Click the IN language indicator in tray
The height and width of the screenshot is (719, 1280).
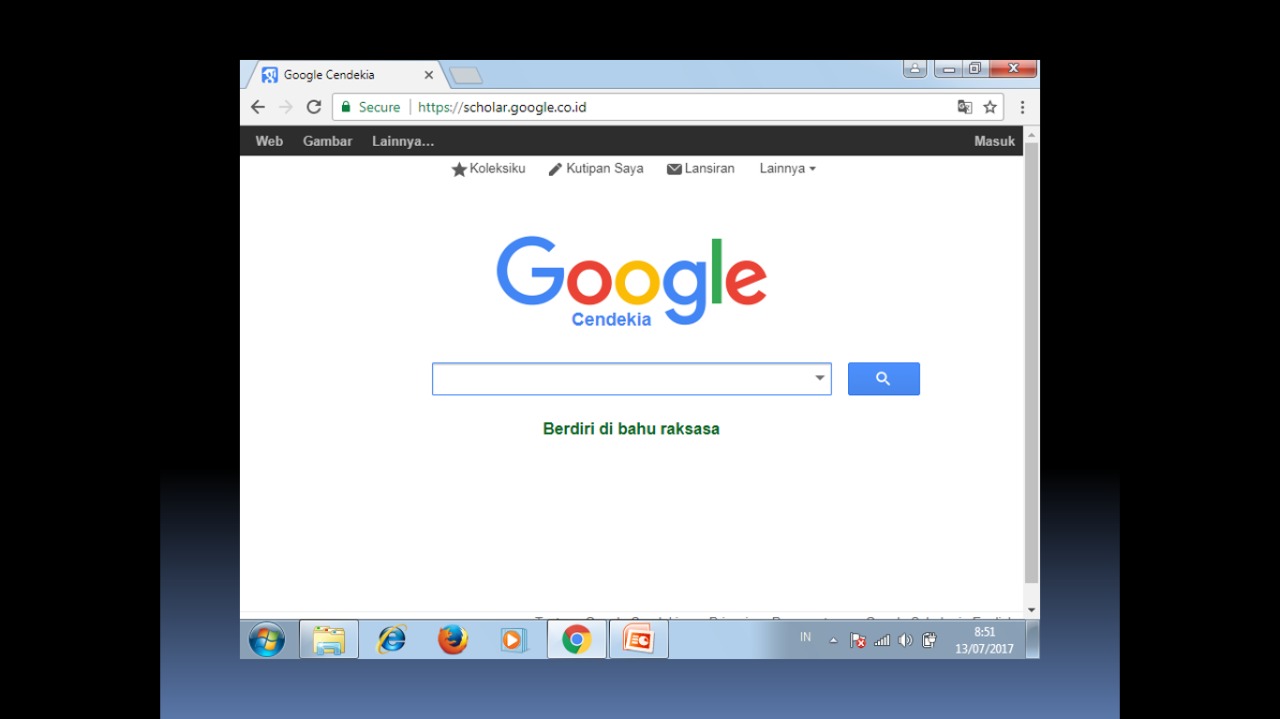806,637
